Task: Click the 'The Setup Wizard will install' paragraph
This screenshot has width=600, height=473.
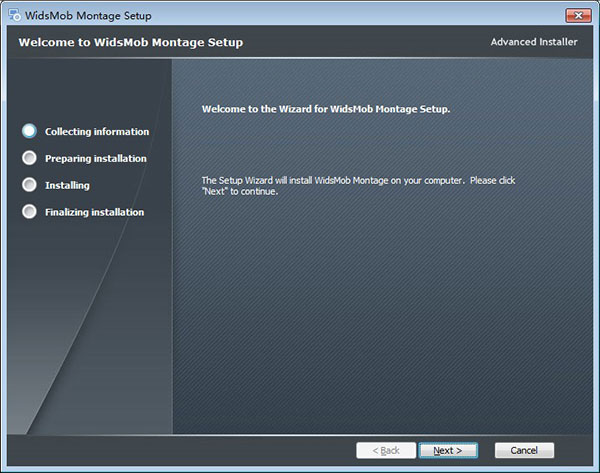Action: pyautogui.click(x=359, y=186)
